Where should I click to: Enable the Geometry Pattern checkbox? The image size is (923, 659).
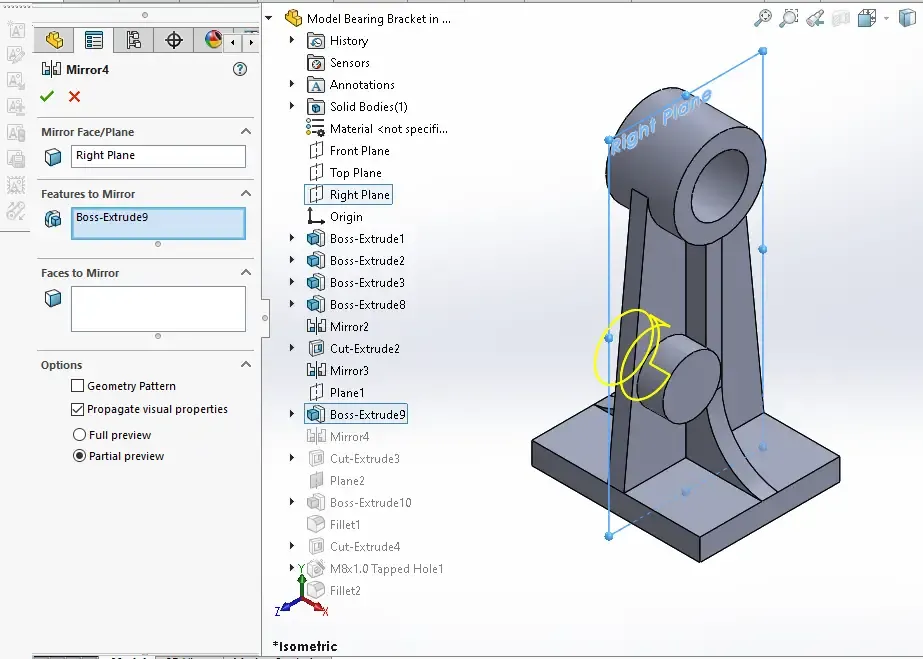pyautogui.click(x=77, y=385)
